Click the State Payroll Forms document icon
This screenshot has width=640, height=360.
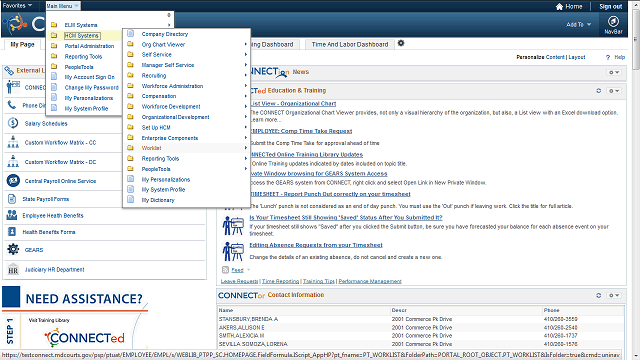click(12, 199)
